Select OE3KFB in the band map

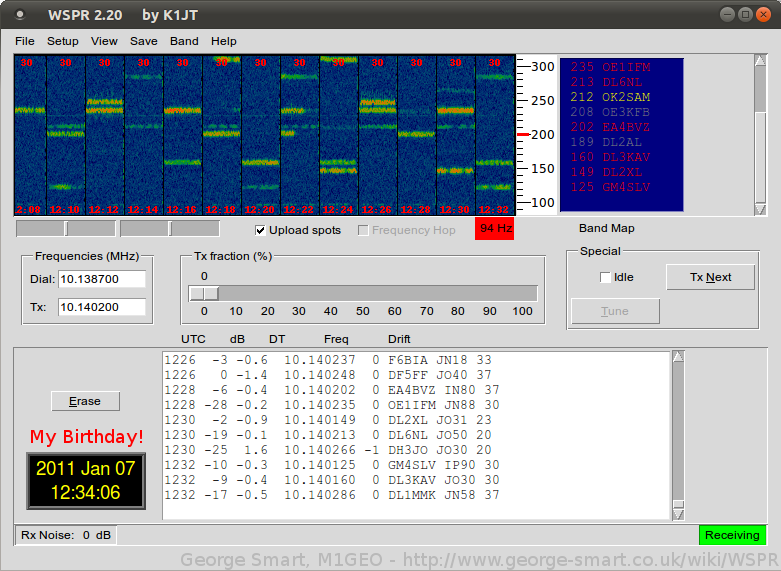[x=611, y=112]
